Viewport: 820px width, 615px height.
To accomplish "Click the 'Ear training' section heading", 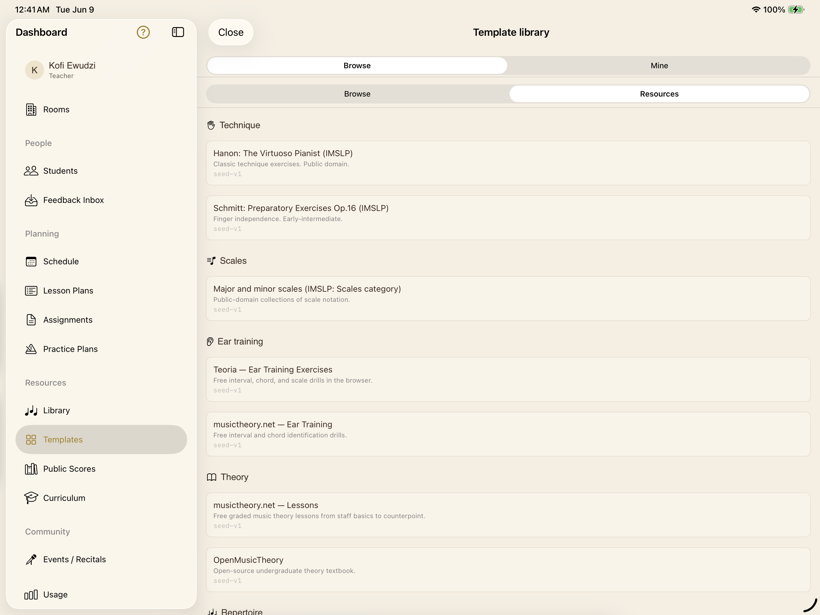I will (240, 341).
